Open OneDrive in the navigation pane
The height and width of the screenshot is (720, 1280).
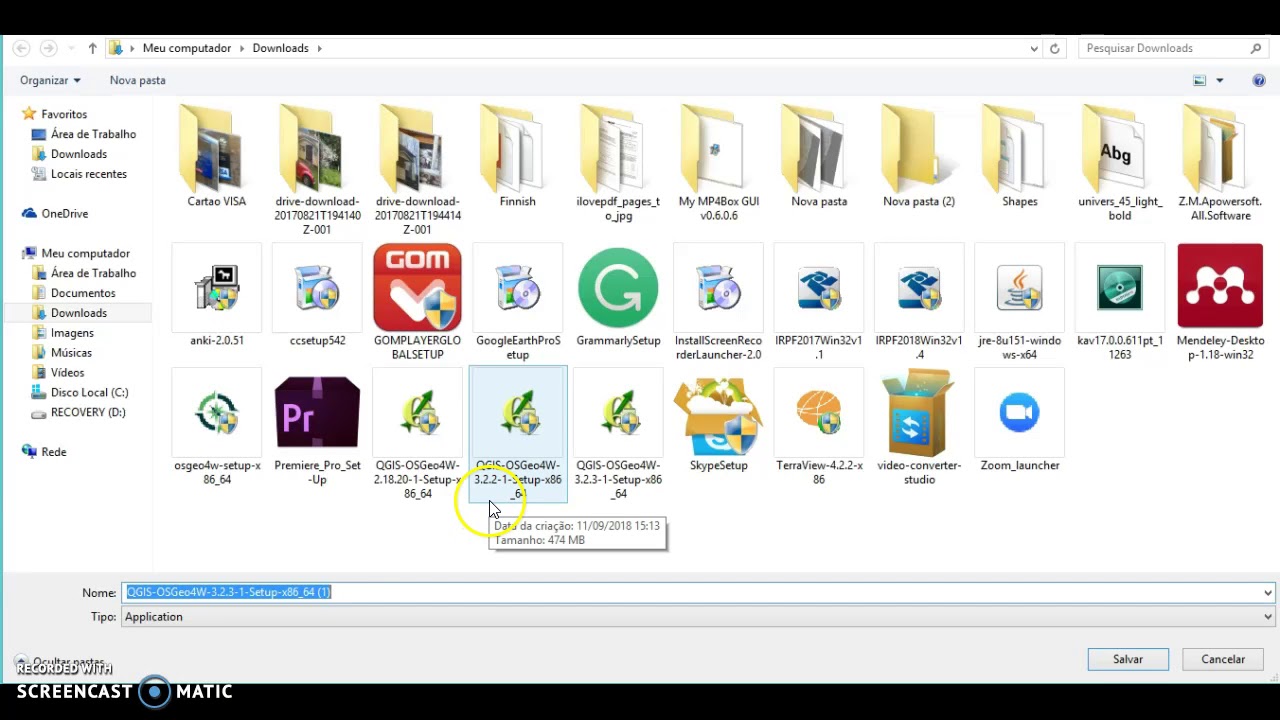pyautogui.click(x=65, y=213)
